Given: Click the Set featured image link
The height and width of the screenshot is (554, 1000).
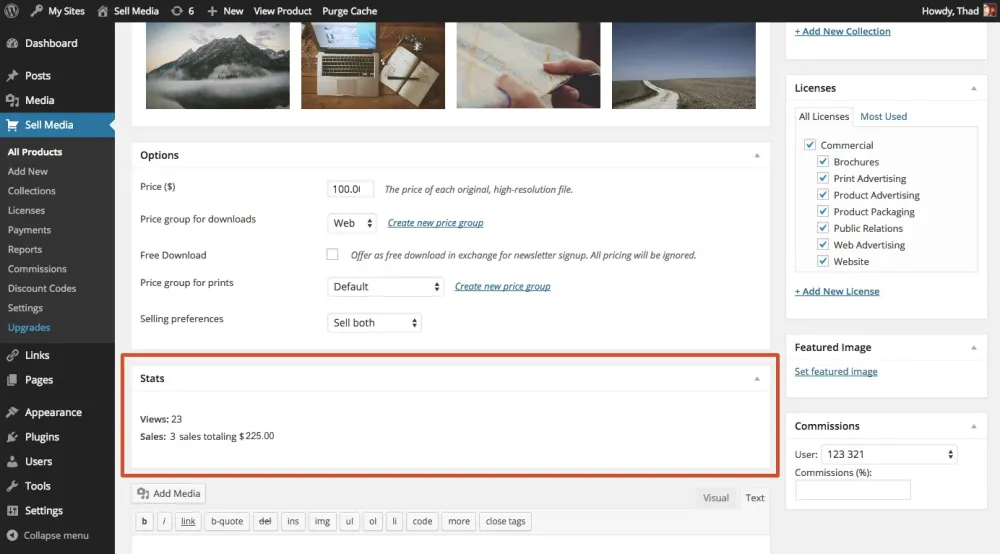Looking at the screenshot, I should click(x=836, y=372).
